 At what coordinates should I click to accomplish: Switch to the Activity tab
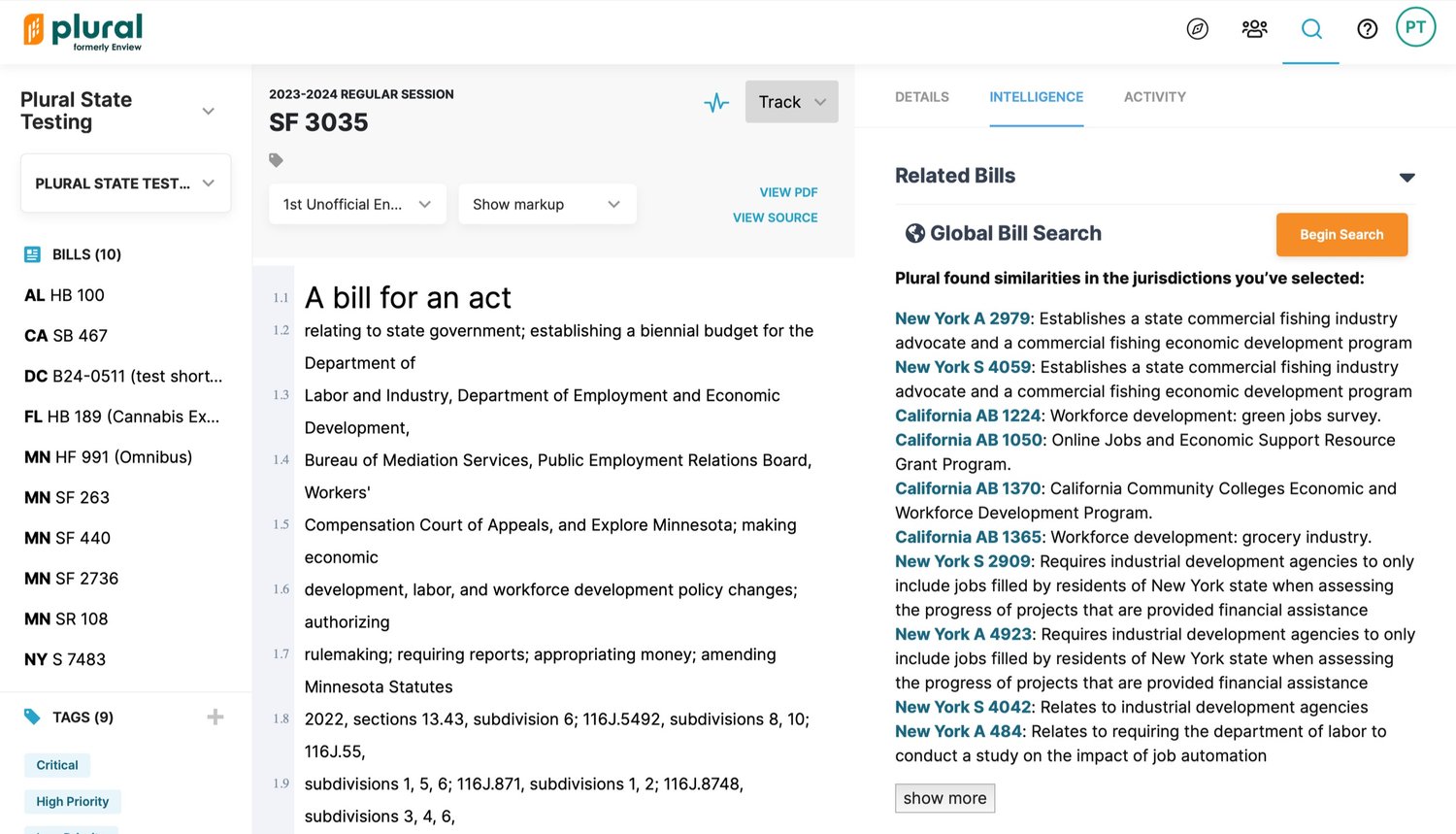click(1154, 97)
